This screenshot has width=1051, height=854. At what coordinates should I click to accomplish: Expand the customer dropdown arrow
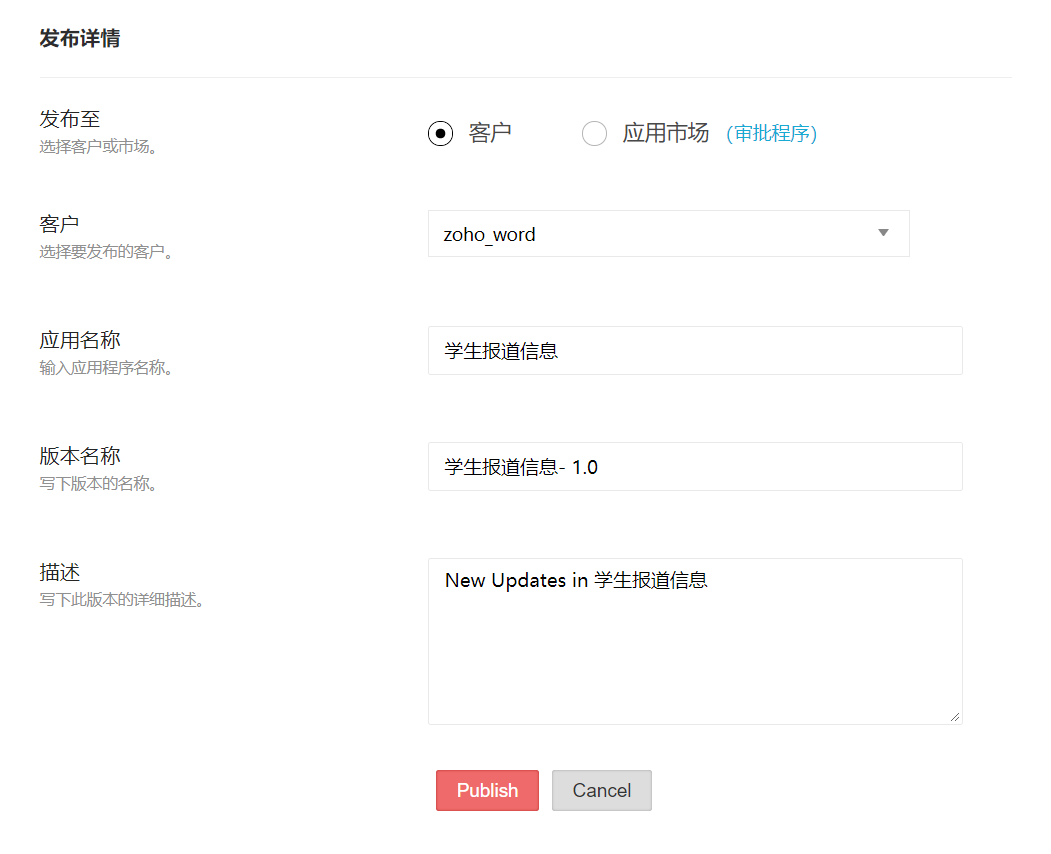pos(883,233)
